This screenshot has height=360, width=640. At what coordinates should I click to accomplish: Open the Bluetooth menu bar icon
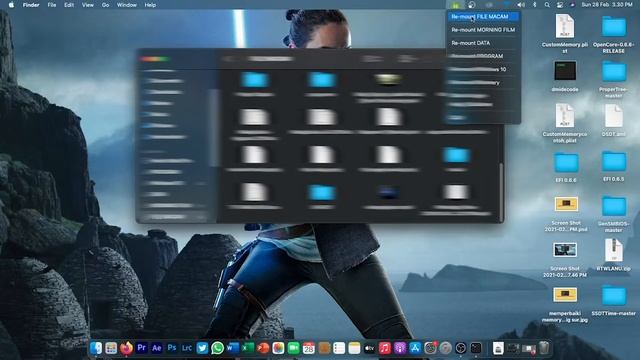click(534, 5)
